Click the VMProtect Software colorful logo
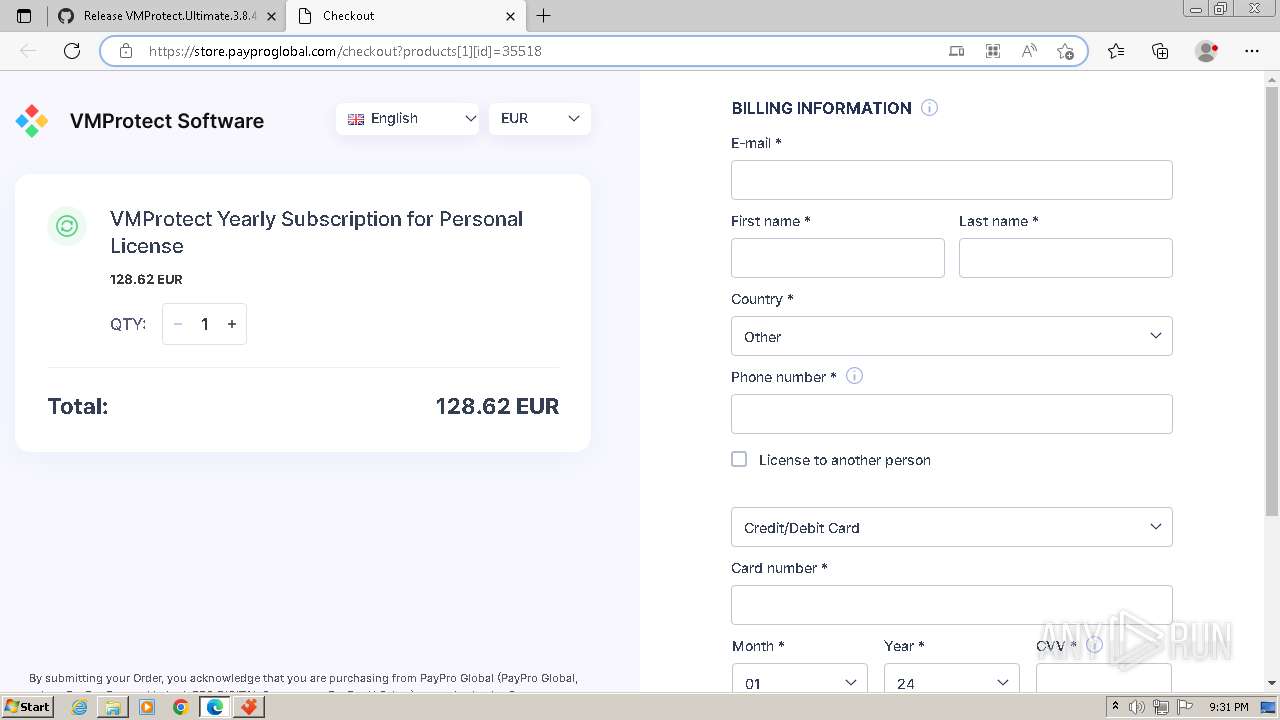The width and height of the screenshot is (1280, 720). pos(32,121)
